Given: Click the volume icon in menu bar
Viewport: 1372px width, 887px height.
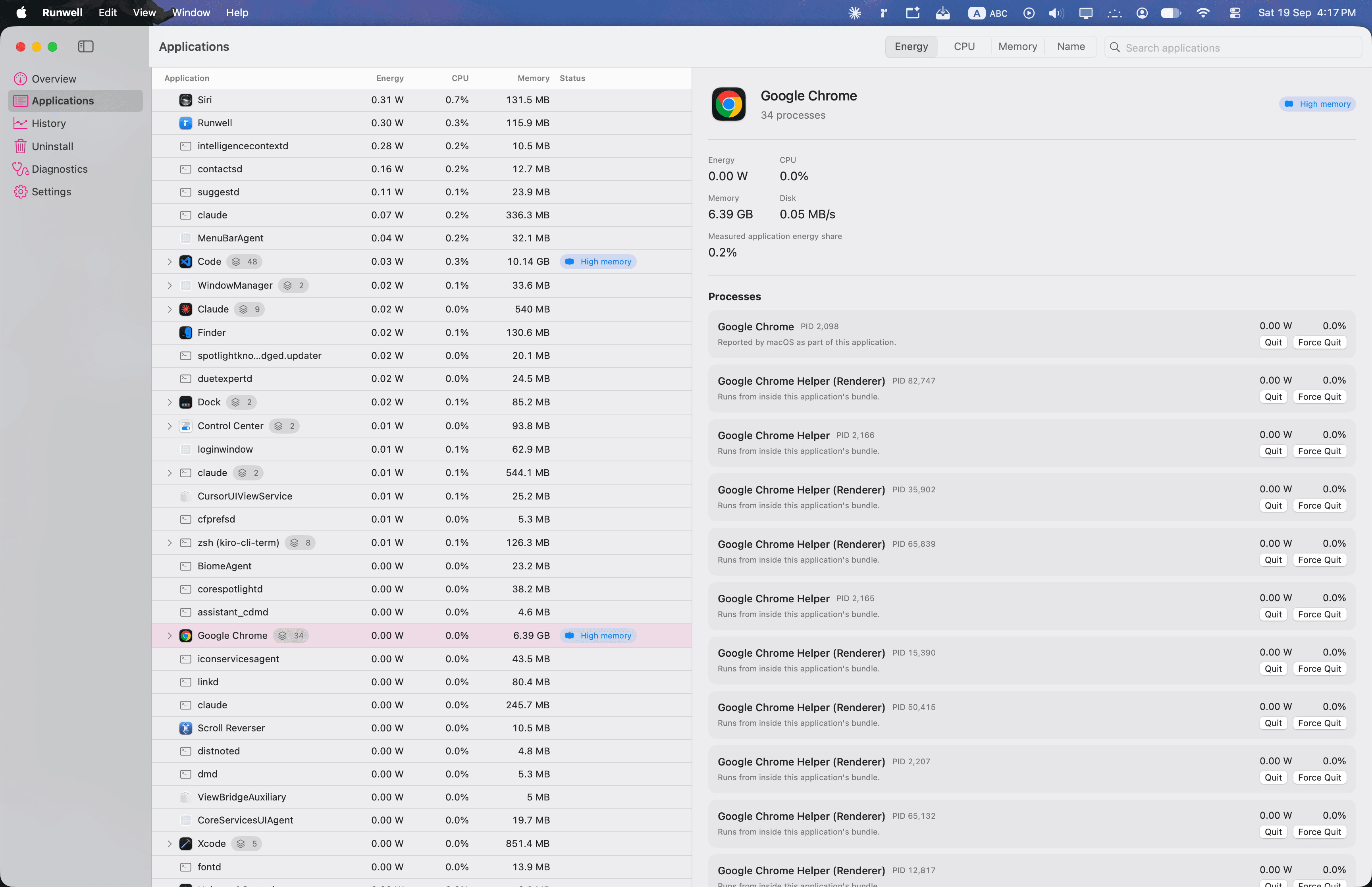Looking at the screenshot, I should [x=1056, y=13].
